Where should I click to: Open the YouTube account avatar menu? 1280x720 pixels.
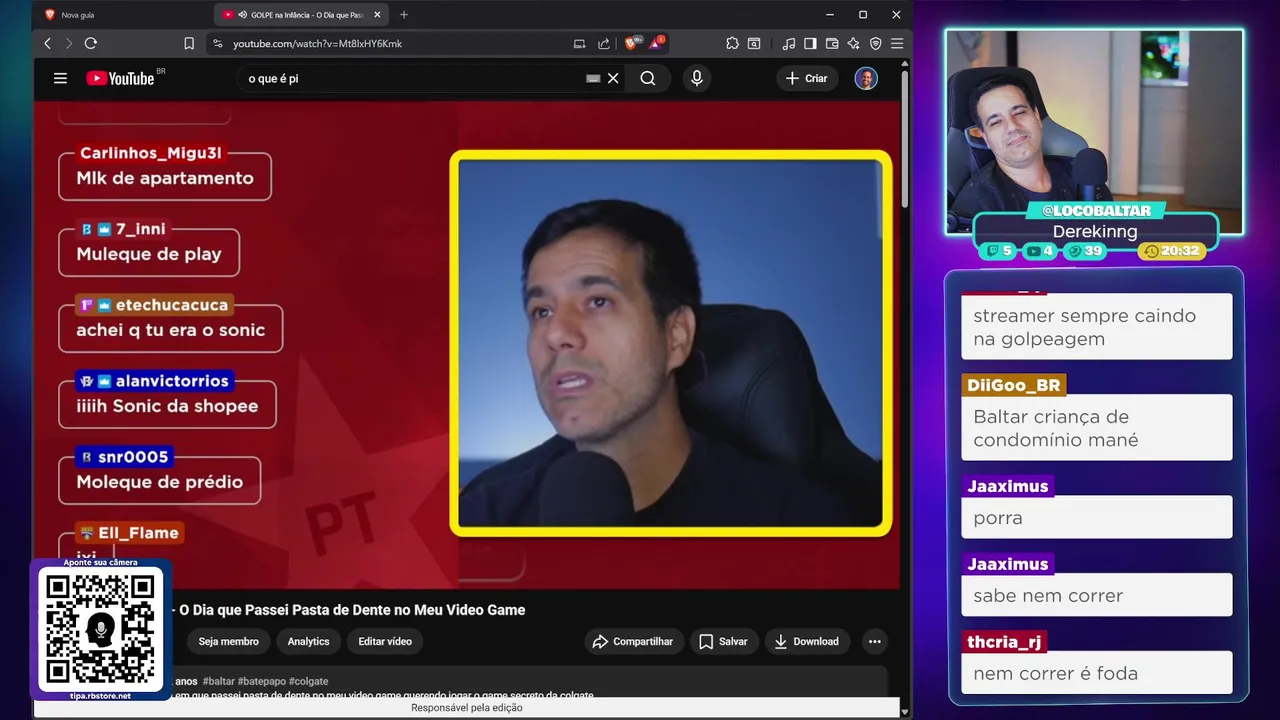coord(866,78)
